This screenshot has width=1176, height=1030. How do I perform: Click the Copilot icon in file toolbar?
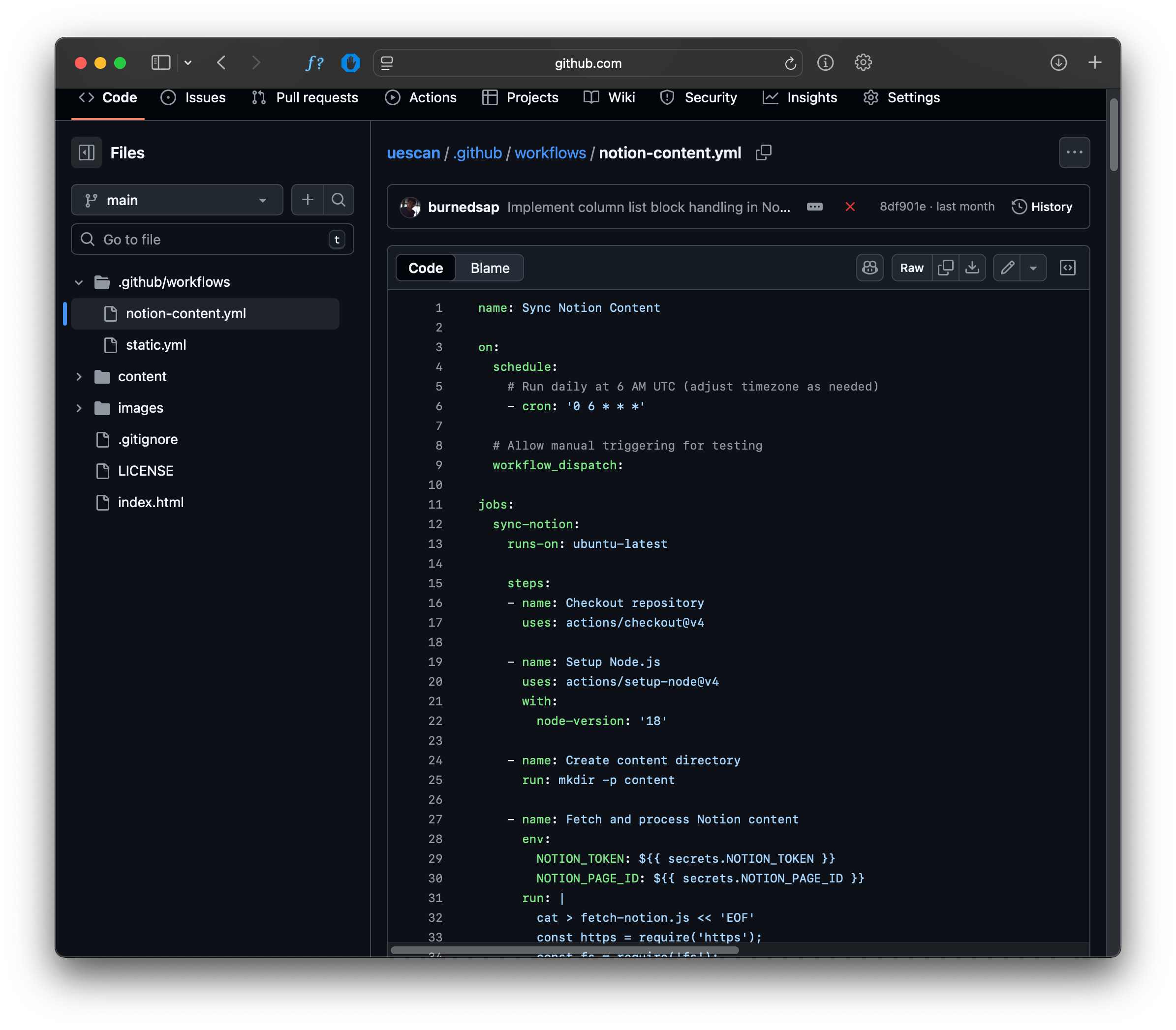(869, 268)
